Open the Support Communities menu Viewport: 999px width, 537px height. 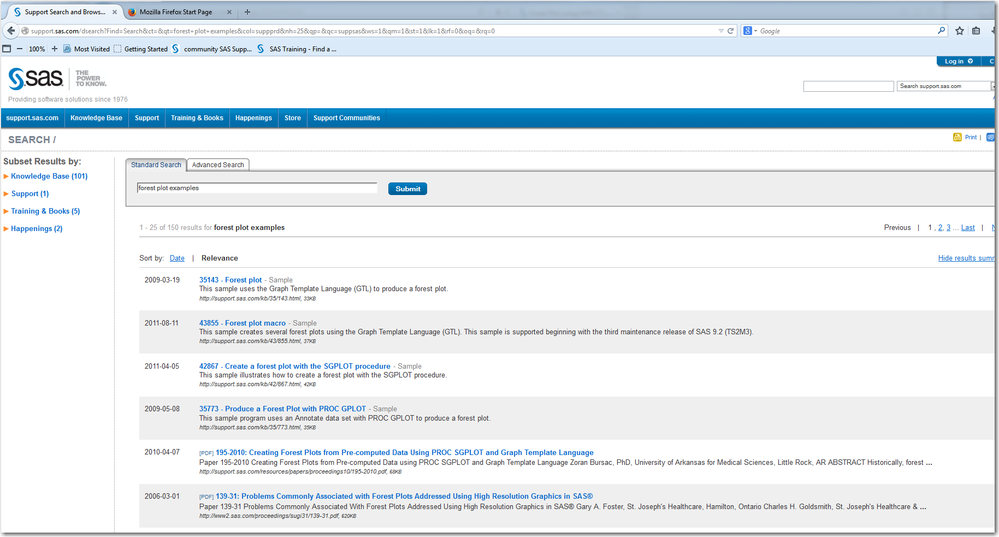pyautogui.click(x=347, y=118)
